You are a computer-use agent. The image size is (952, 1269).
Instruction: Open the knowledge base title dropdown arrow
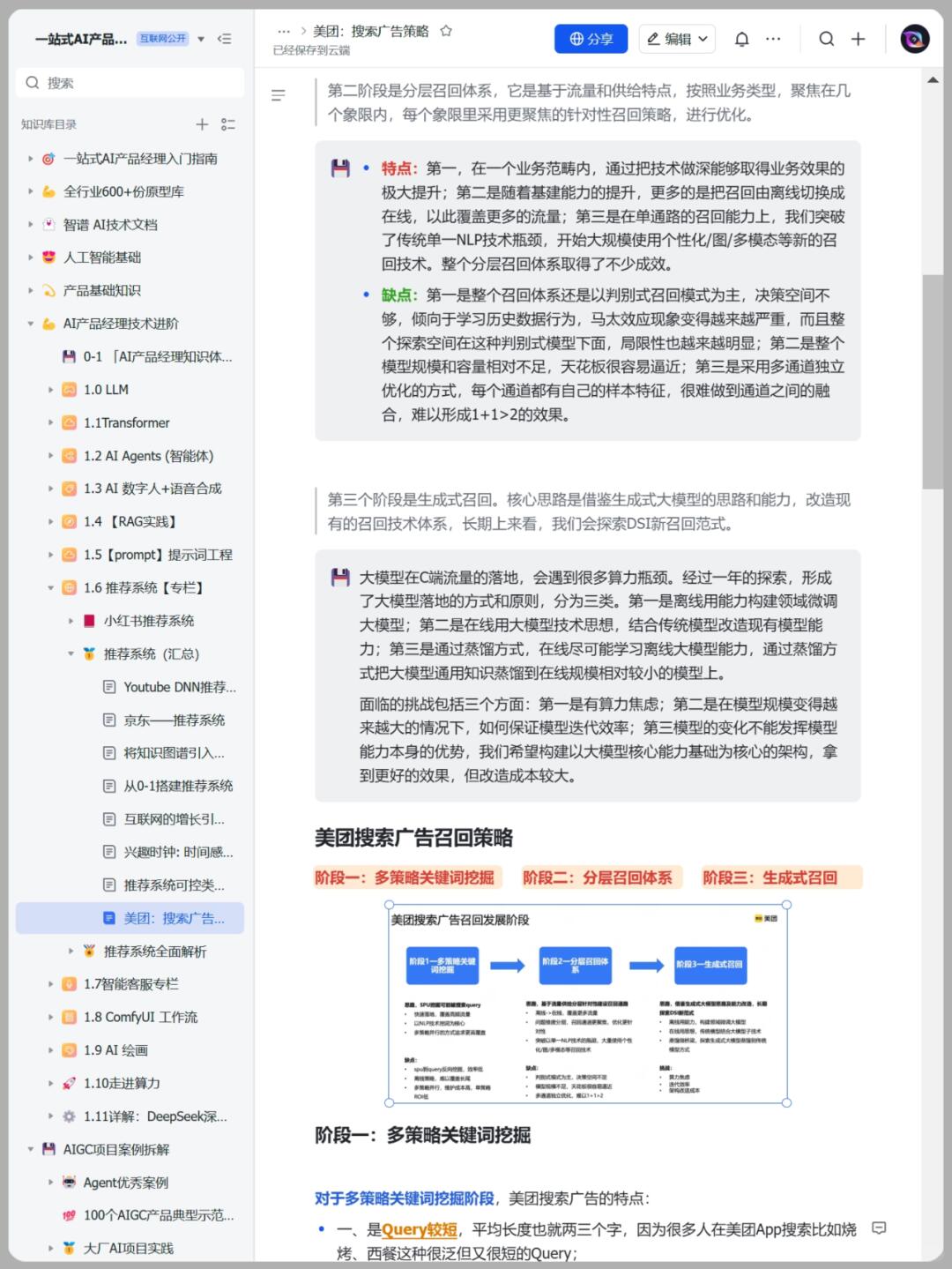[x=201, y=39]
